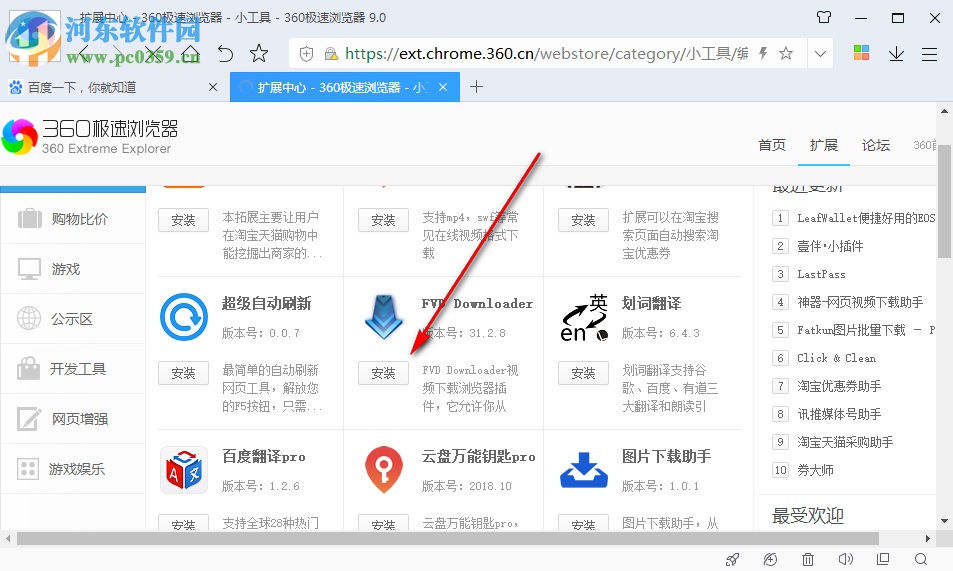Open the FVD Downloader title link
Image resolution: width=953 pixels, height=571 pixels.
(477, 303)
